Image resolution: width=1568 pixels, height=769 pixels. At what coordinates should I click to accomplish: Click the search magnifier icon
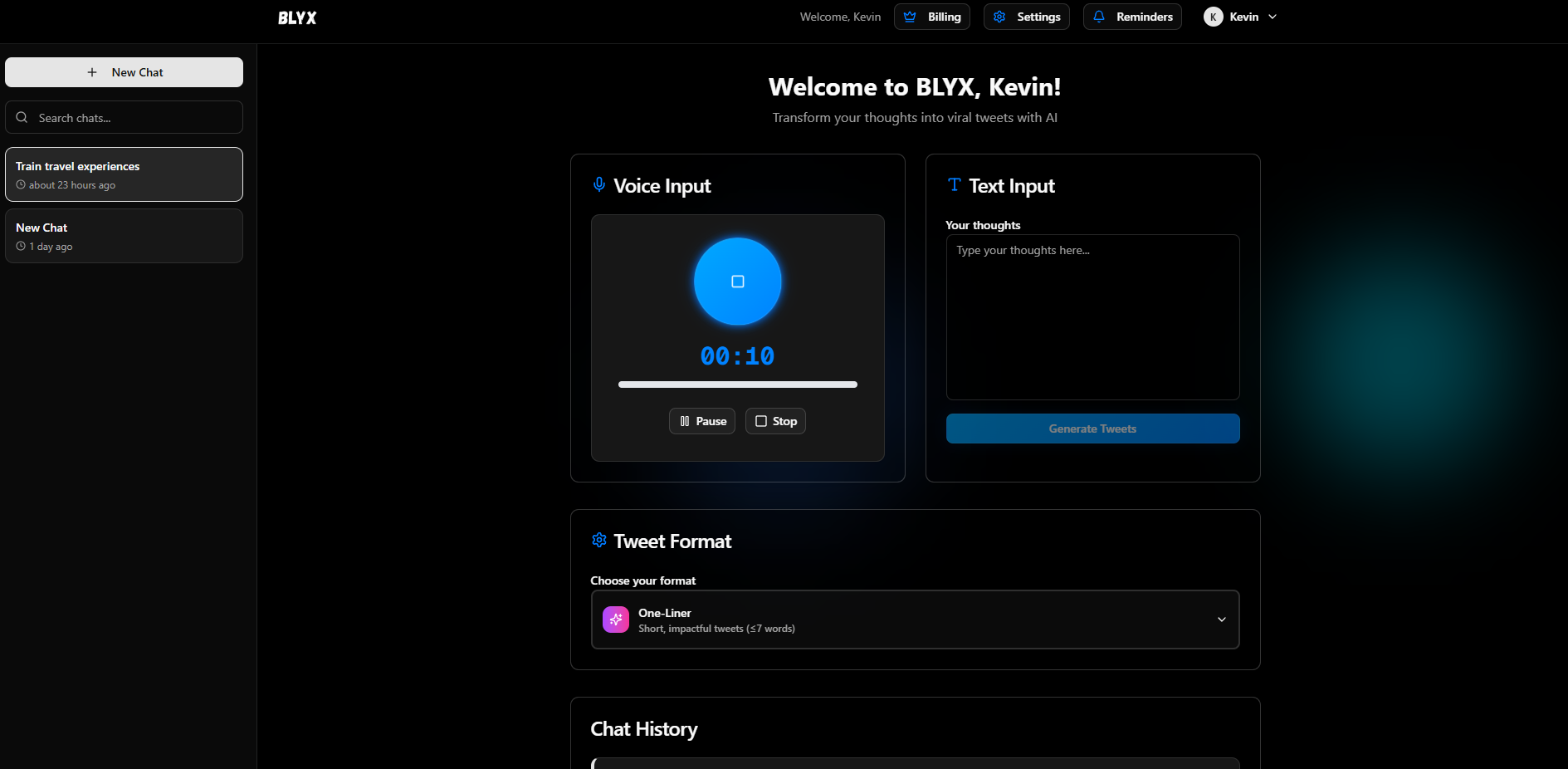coord(22,117)
